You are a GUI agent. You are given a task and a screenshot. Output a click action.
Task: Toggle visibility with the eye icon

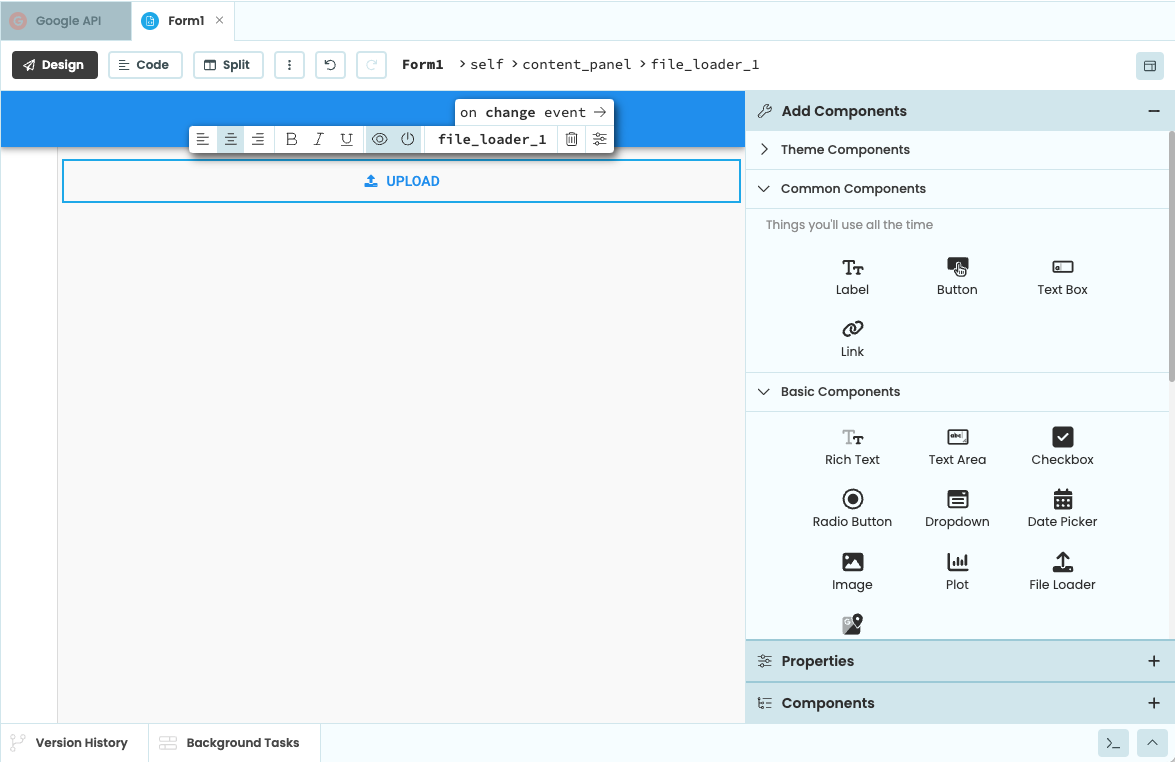(x=379, y=139)
